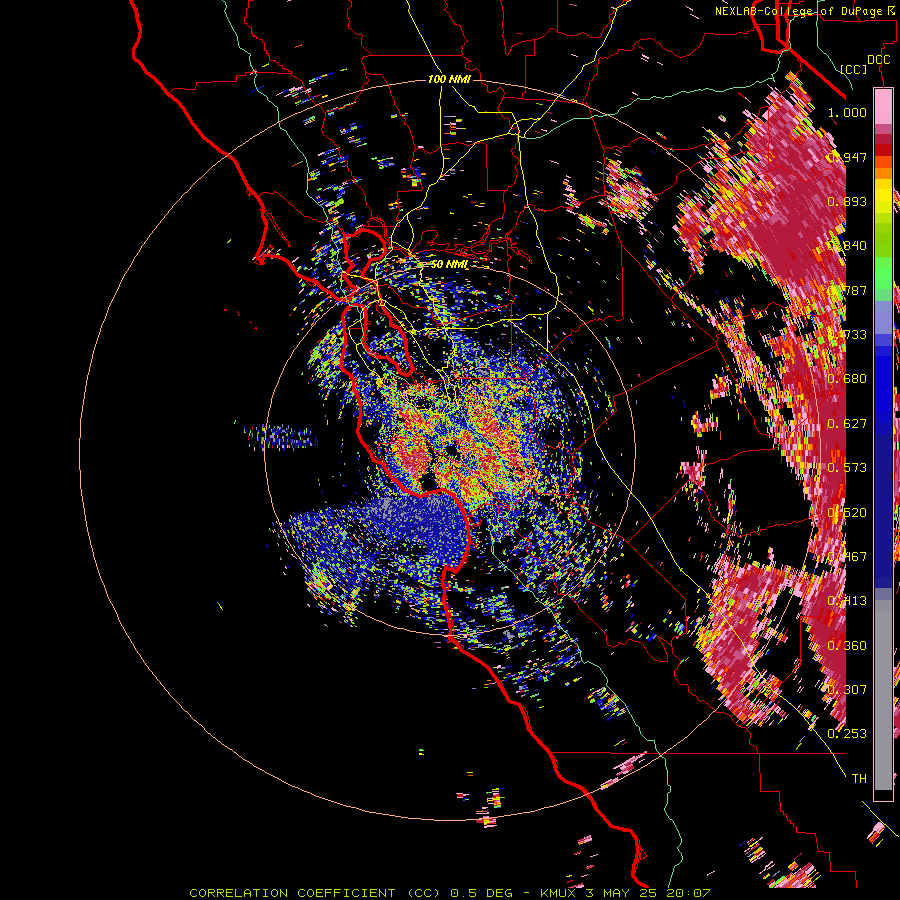
Task: Click the 0.627 legend value
Action: coord(847,423)
